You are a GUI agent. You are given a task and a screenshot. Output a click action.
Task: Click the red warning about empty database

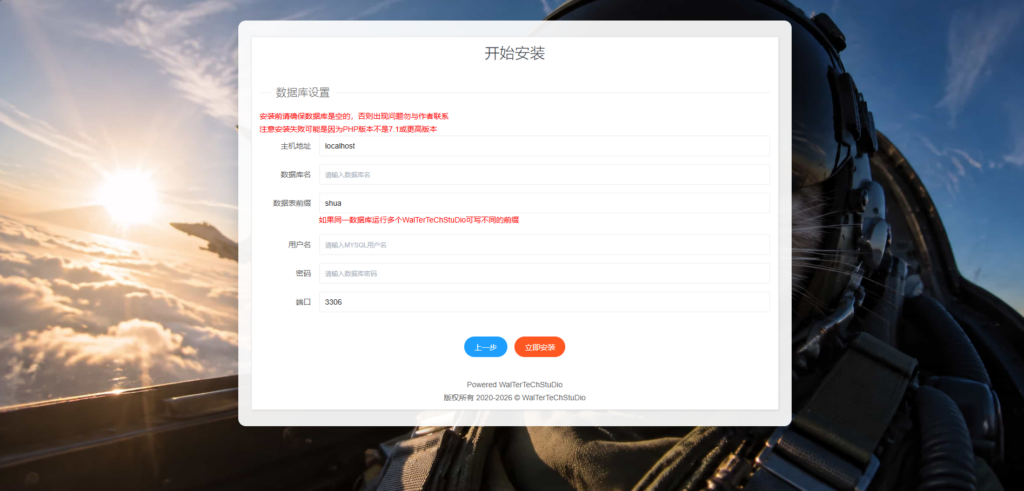tap(354, 116)
